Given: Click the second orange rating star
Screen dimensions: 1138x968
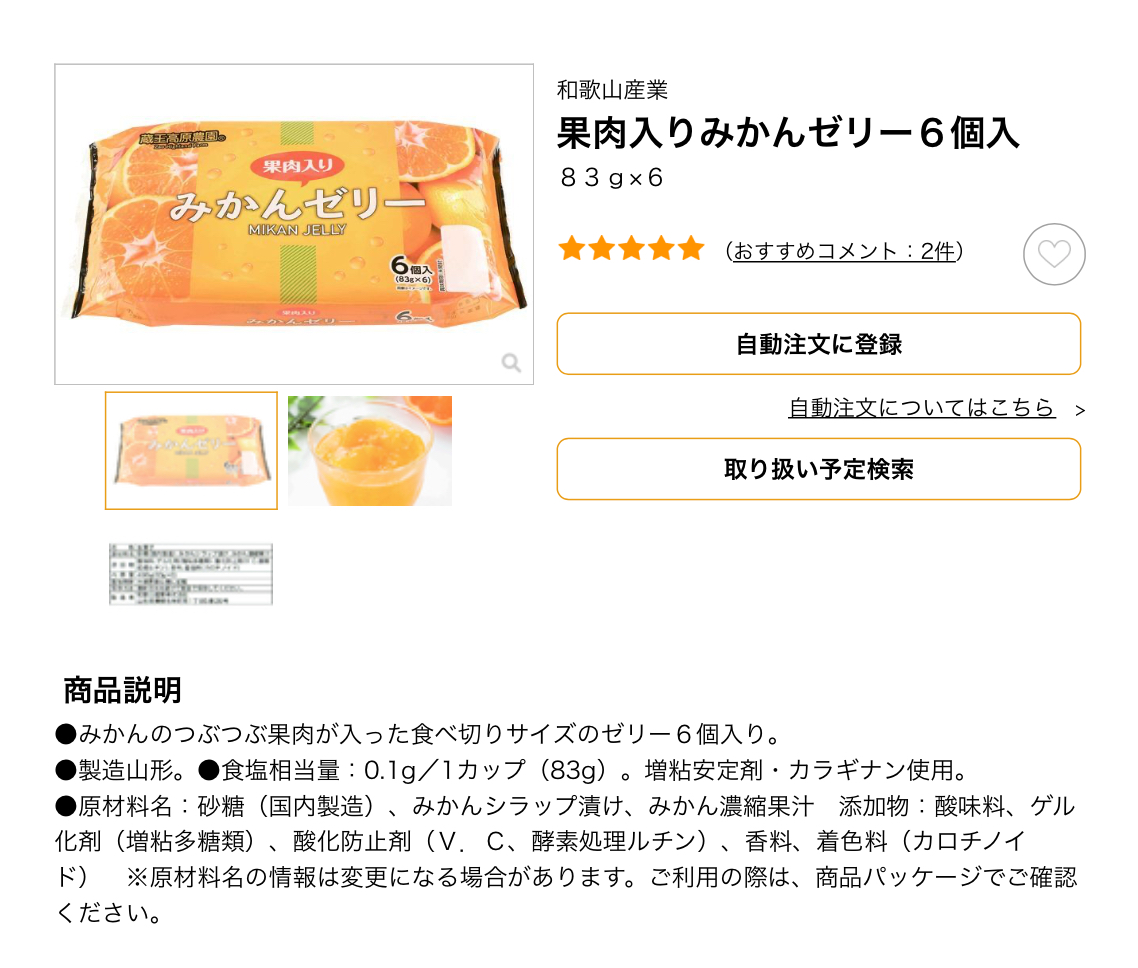Looking at the screenshot, I should click(602, 249).
